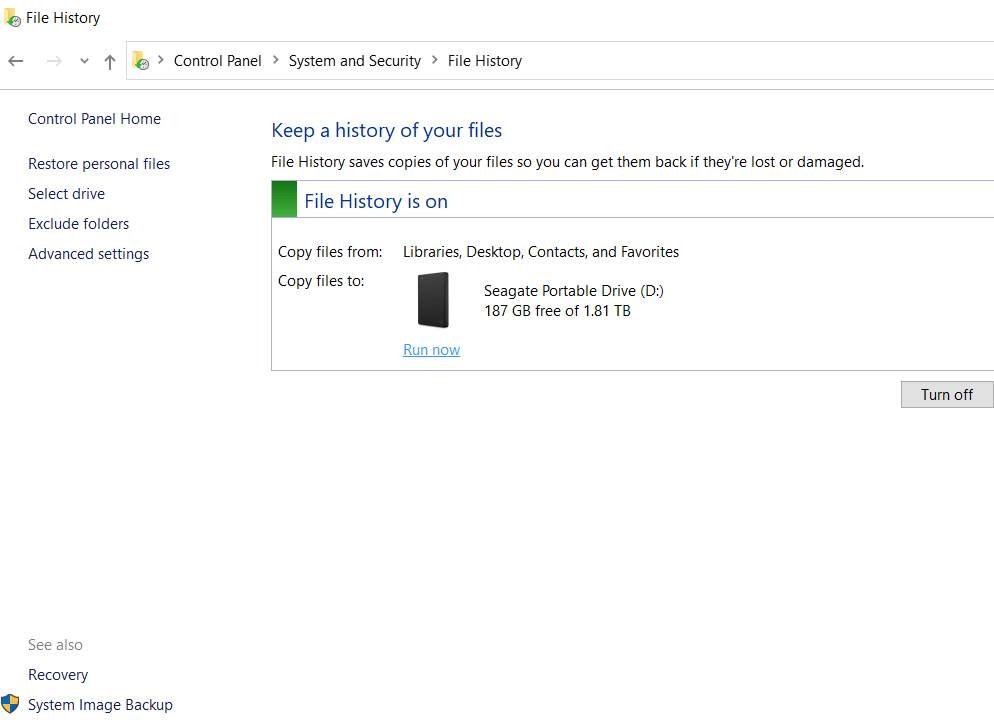
Task: Expand the chevron after Control Panel breadcrumb
Action: (275, 61)
